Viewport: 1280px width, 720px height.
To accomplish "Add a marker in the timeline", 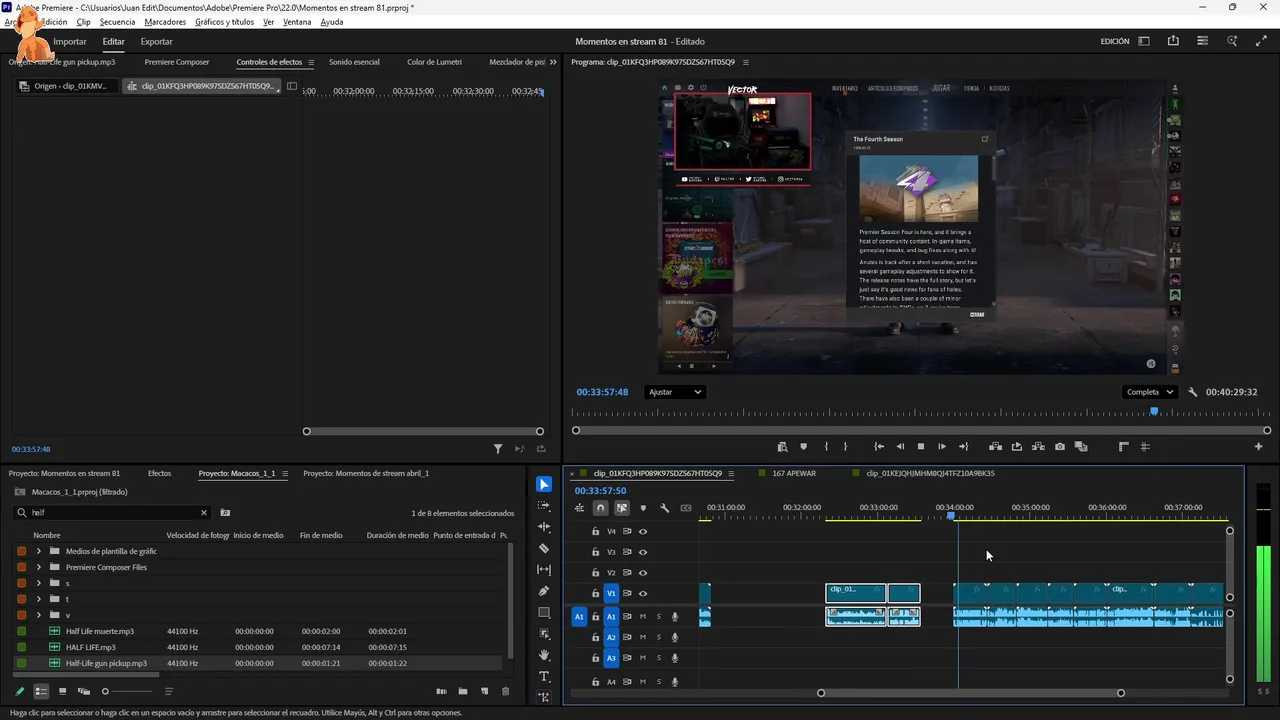I will pyautogui.click(x=643, y=508).
